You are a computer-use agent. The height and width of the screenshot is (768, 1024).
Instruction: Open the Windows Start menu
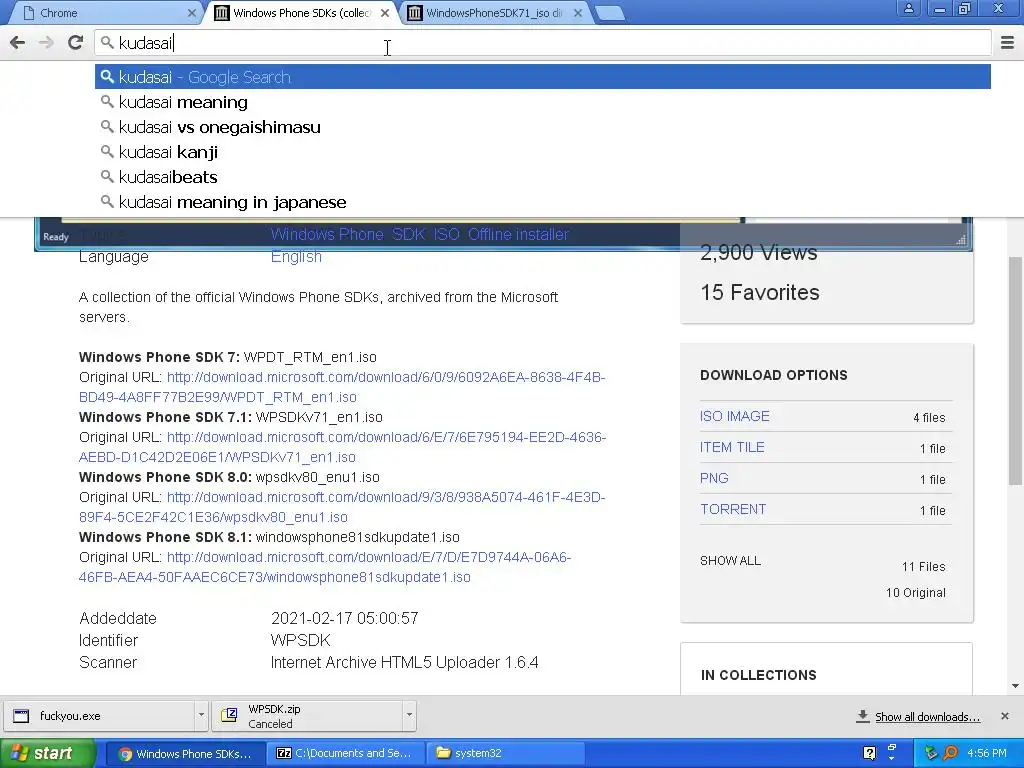[46, 754]
